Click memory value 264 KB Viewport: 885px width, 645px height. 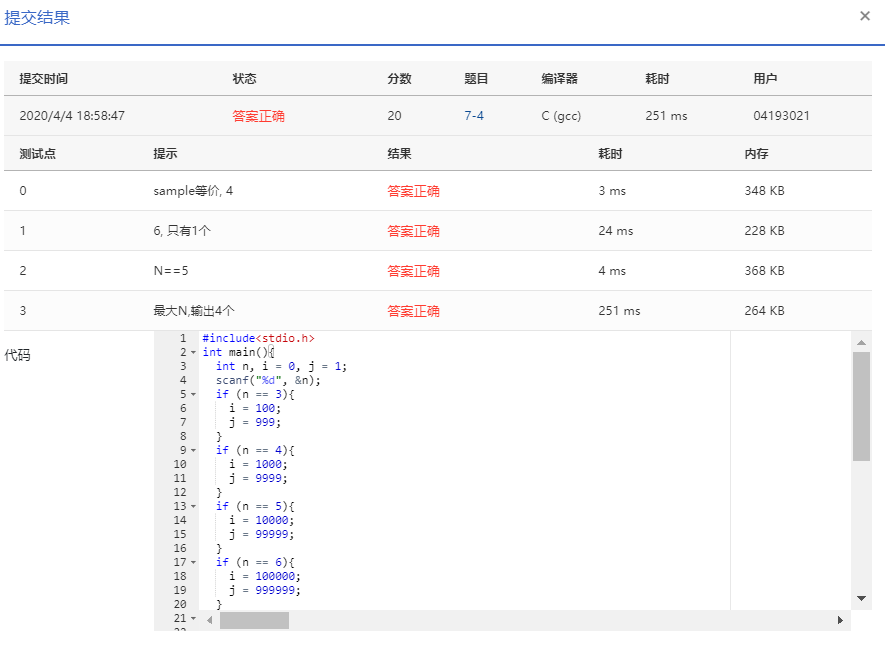[x=764, y=311]
